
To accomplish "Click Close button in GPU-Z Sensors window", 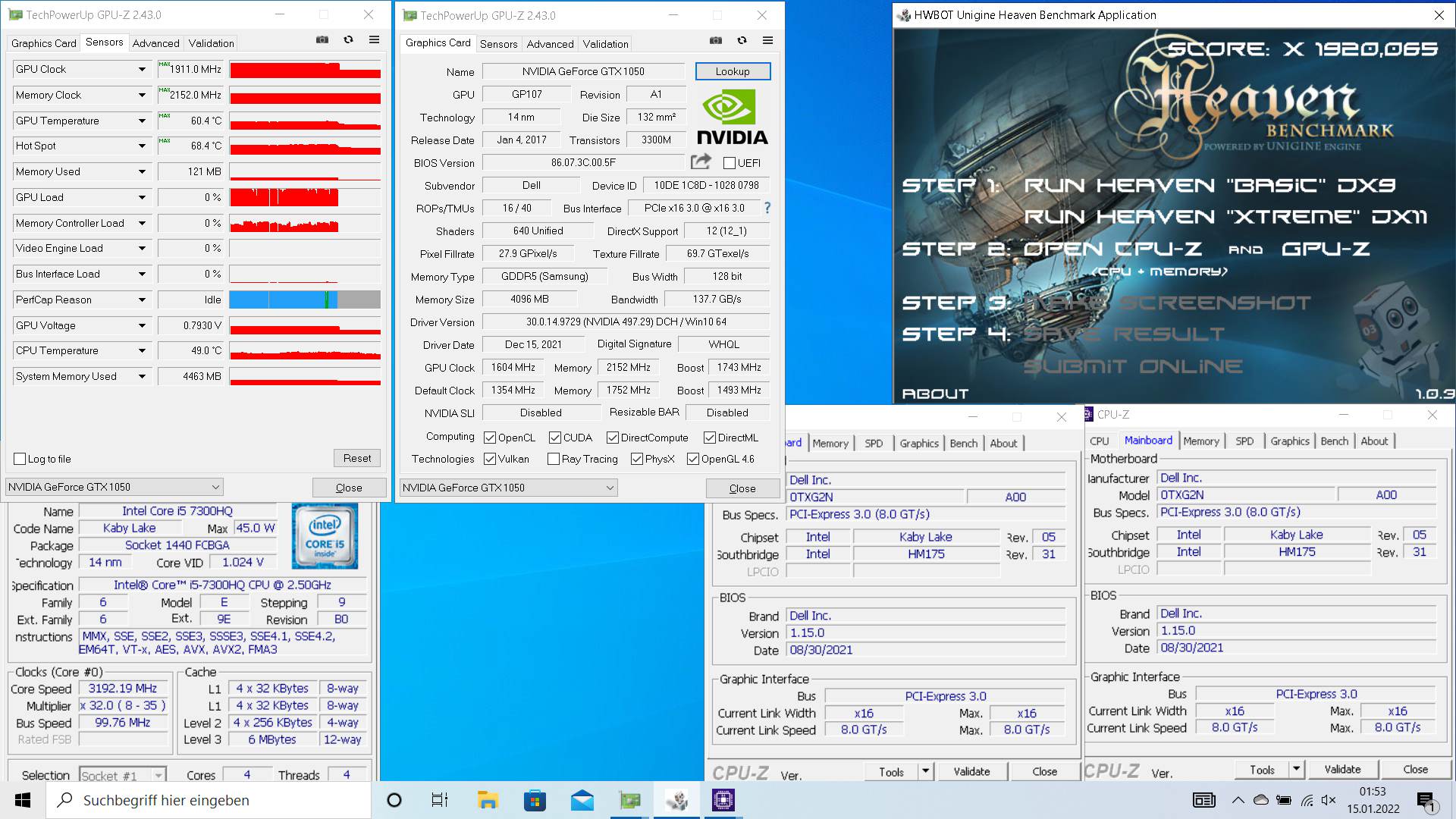I will (x=349, y=488).
